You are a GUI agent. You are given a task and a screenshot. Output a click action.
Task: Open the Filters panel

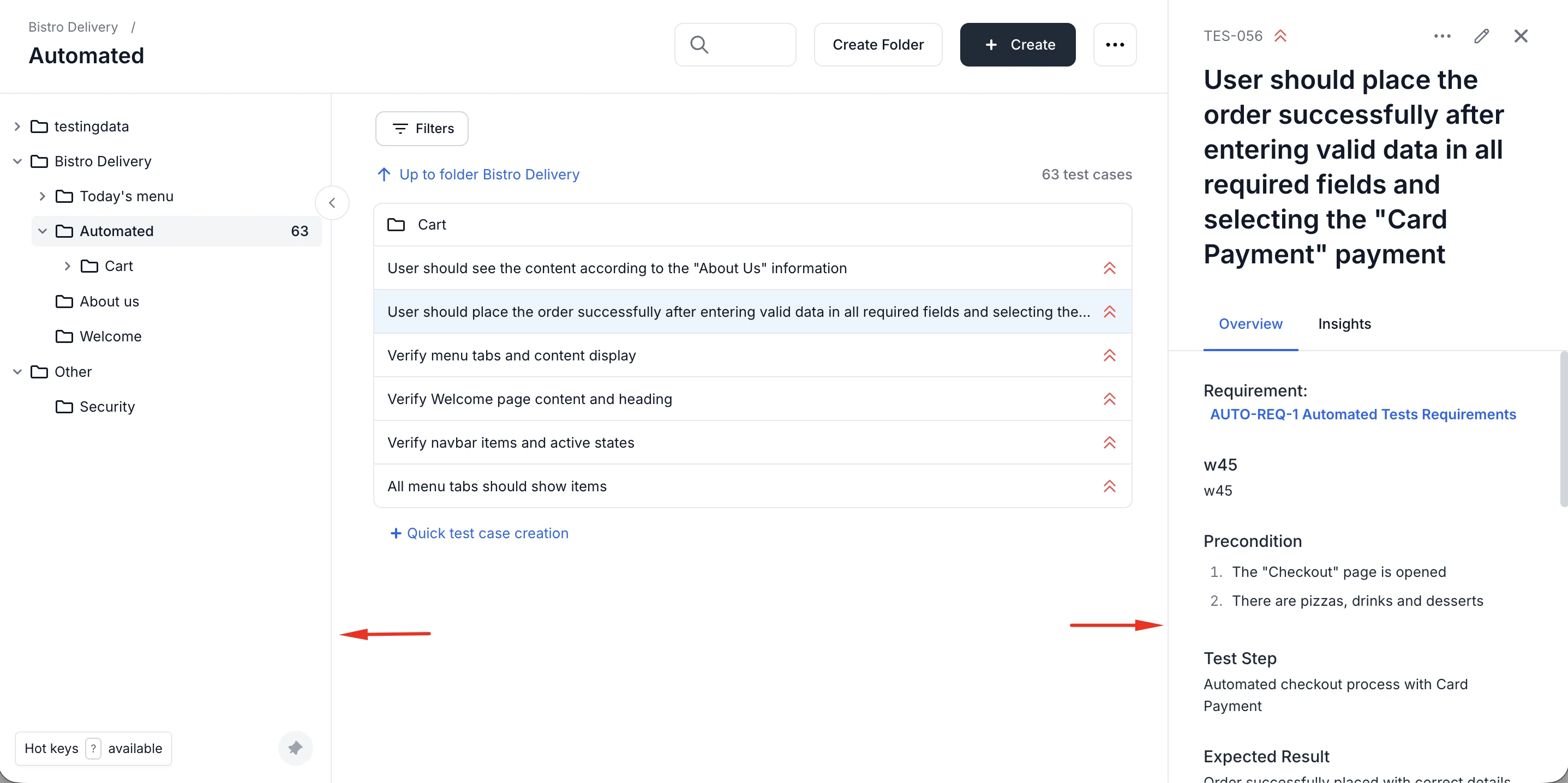click(x=421, y=128)
